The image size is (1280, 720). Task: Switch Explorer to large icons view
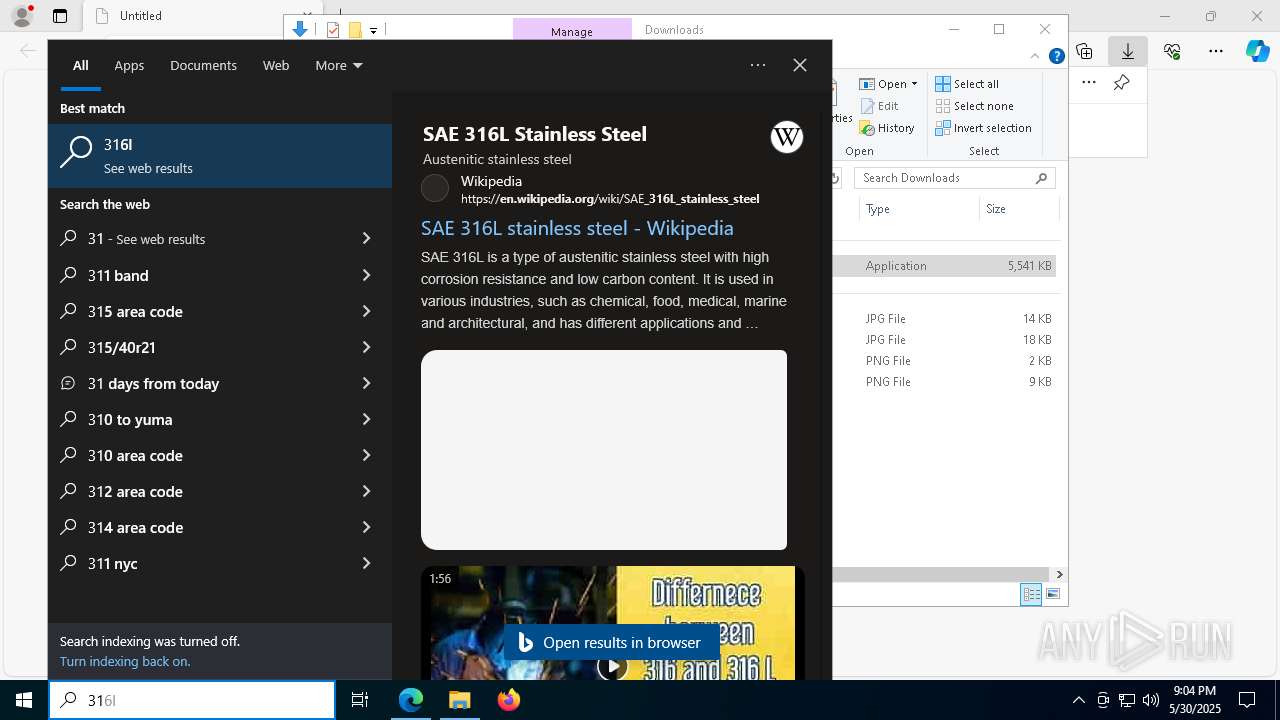1052,594
